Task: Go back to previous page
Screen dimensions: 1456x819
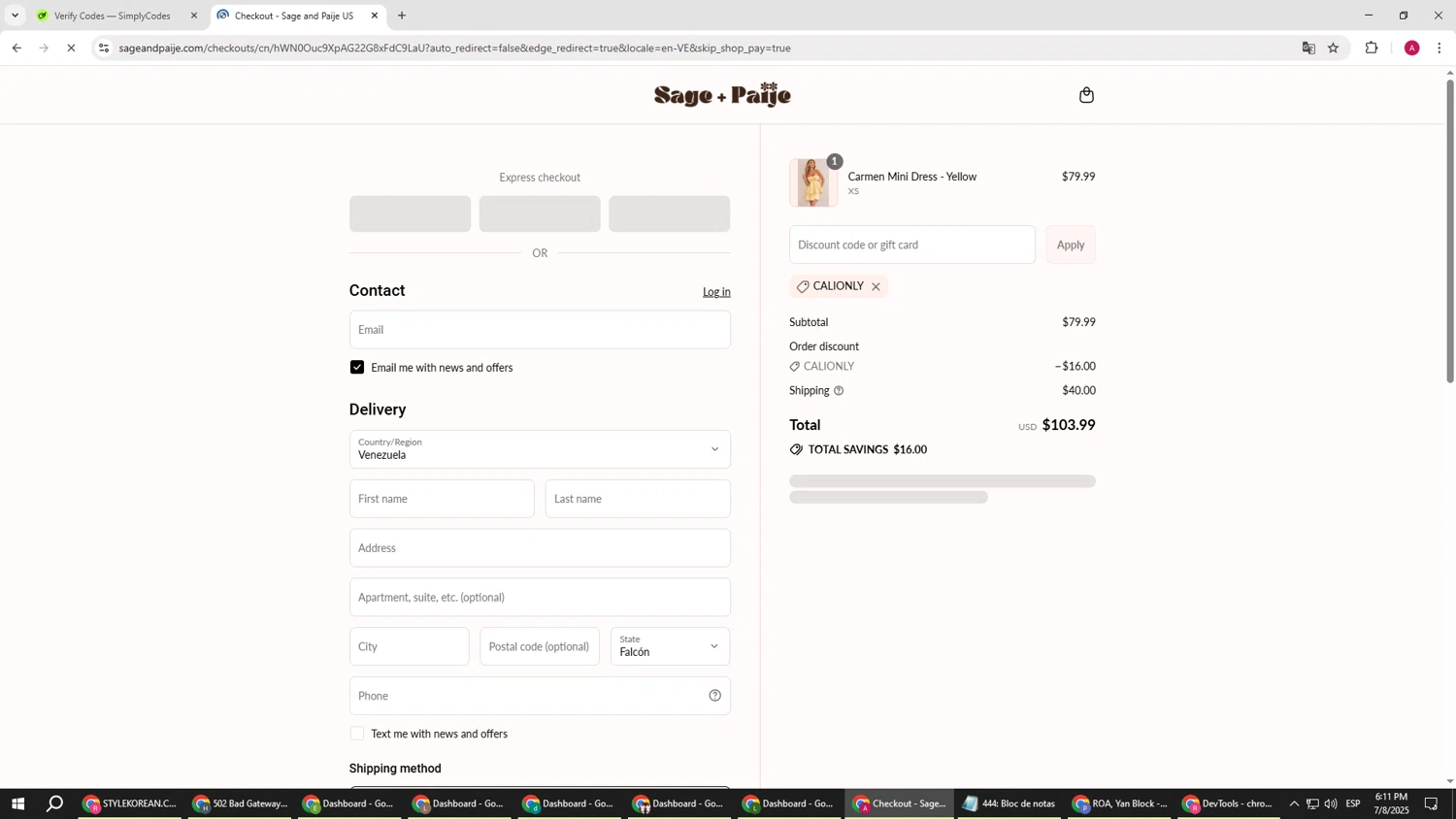Action: click(x=17, y=48)
